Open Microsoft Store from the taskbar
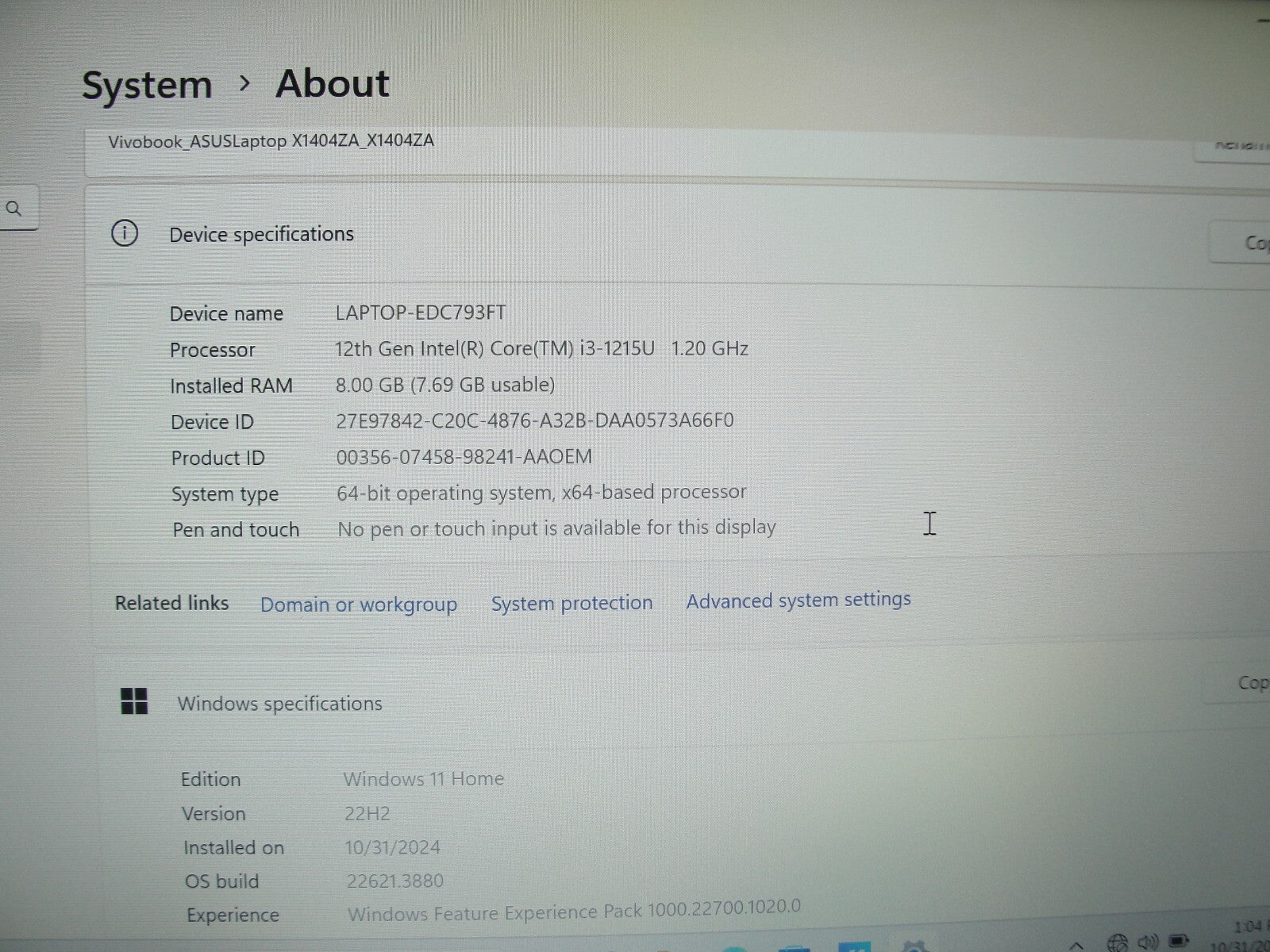The height and width of the screenshot is (952, 1270). (856, 946)
